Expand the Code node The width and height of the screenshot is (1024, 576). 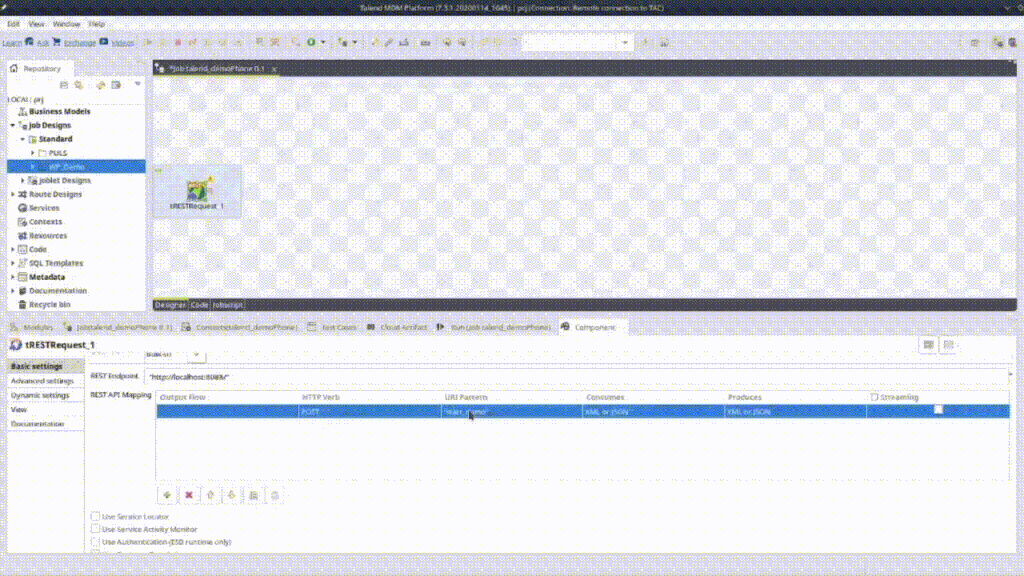(12, 249)
